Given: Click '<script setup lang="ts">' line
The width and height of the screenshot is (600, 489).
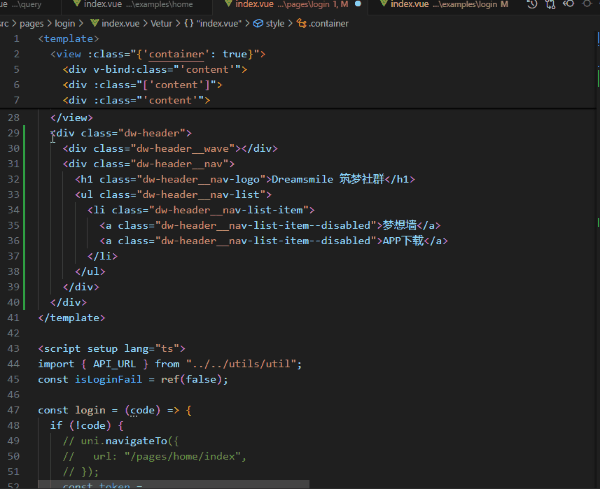Looking at the screenshot, I should tap(112, 349).
